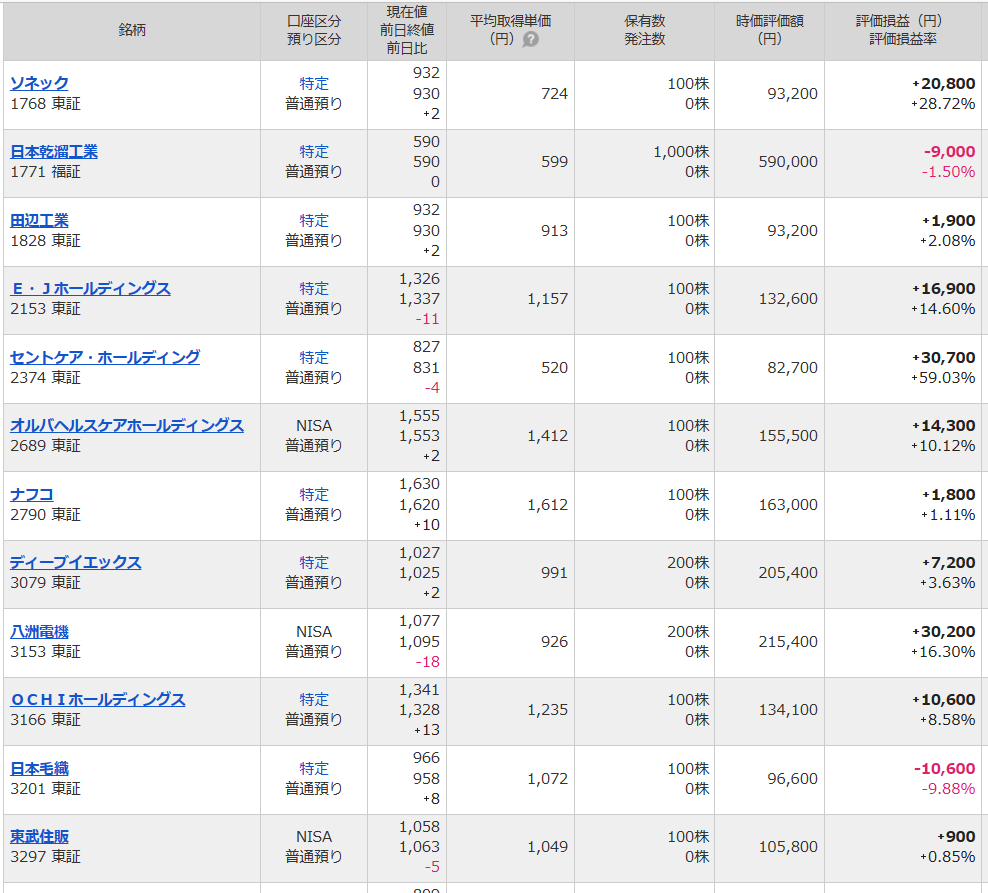Click the 155,500 market value
The height and width of the screenshot is (893, 988).
(788, 435)
